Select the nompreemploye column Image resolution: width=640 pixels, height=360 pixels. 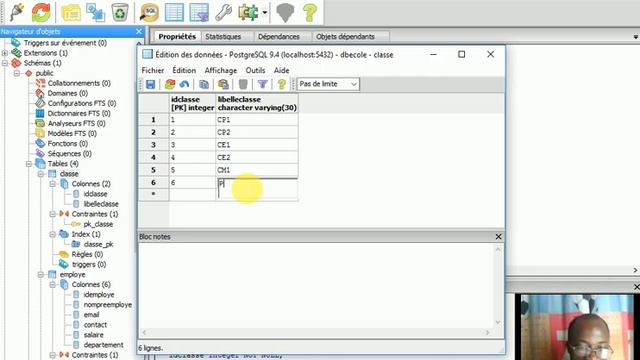click(x=108, y=305)
